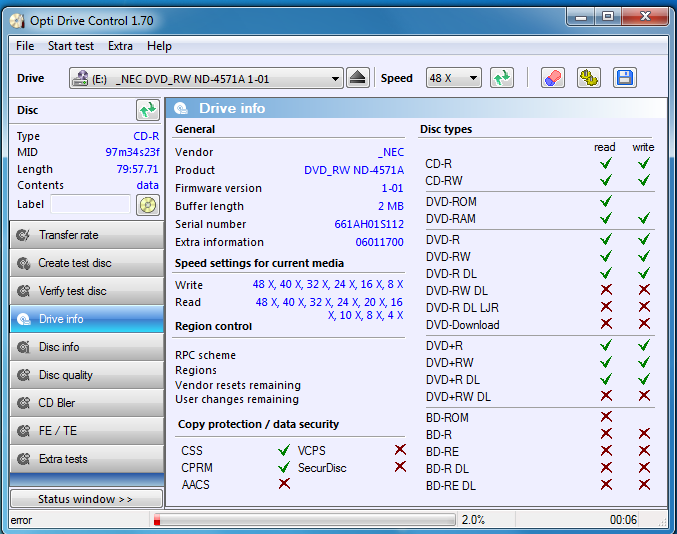Click the RPC scheme label
This screenshot has height=534, width=677.
[x=206, y=356]
